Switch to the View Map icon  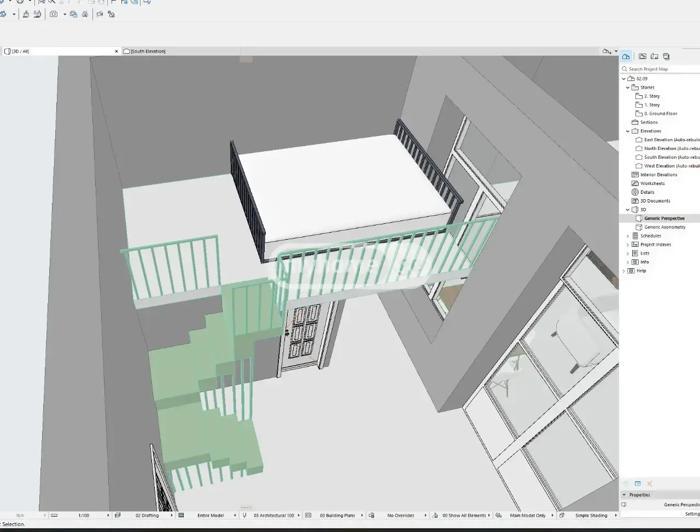coord(642,56)
